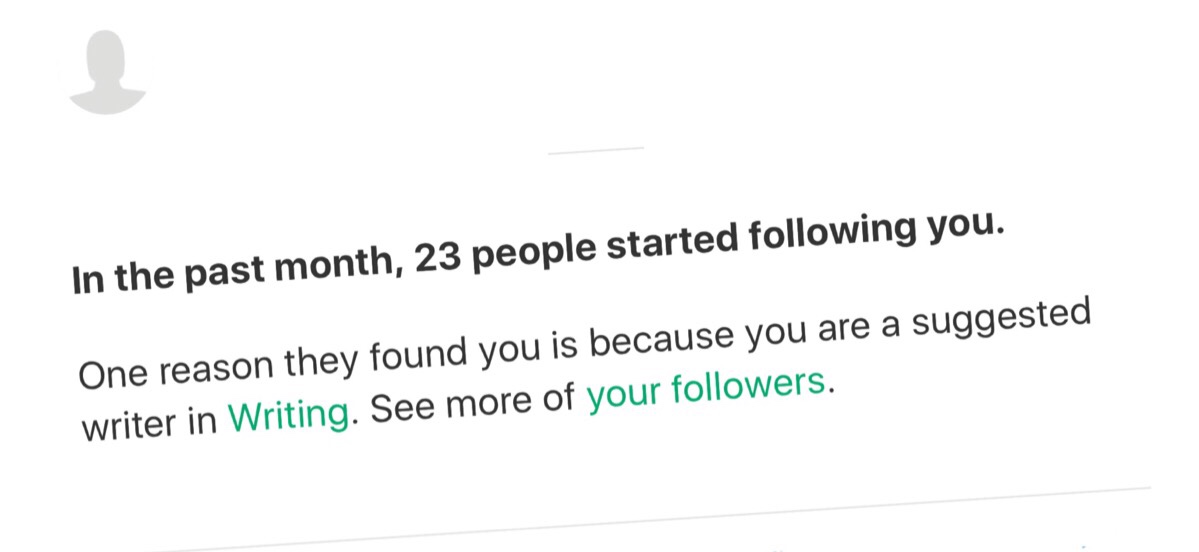Click the short divider under the avatar
The image size is (1199, 552).
596,150
